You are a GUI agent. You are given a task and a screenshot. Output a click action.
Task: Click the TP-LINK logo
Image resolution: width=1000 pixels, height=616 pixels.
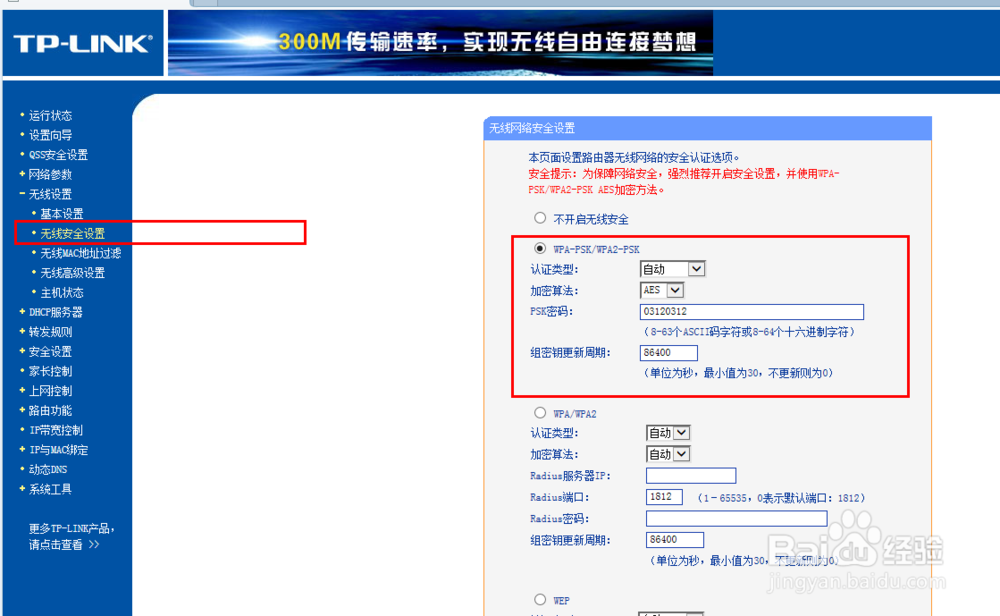coord(83,43)
